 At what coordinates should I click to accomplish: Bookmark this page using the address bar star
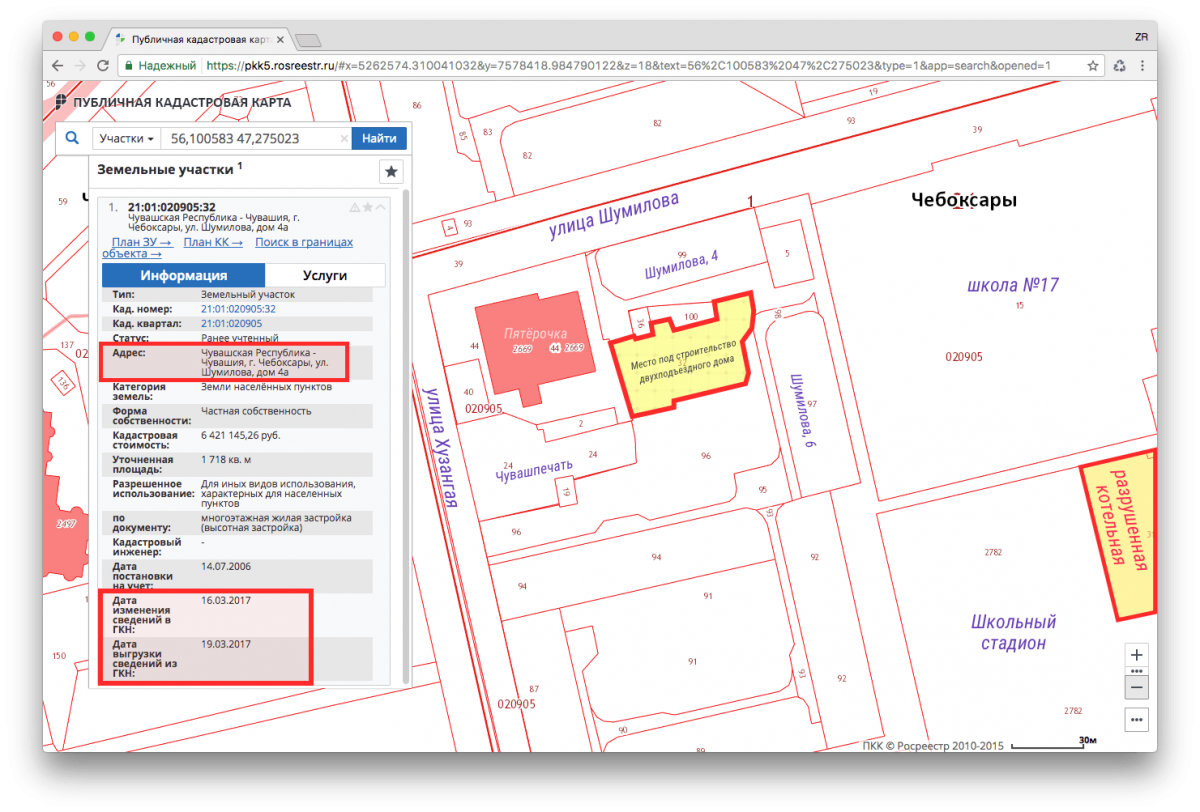1093,66
